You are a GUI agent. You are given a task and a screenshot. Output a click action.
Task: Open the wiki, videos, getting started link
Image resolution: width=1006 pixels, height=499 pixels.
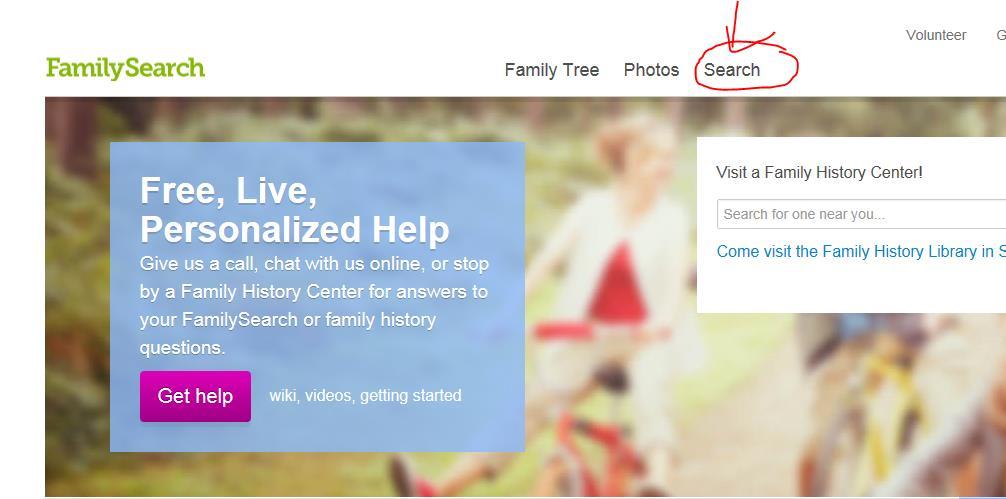click(365, 395)
